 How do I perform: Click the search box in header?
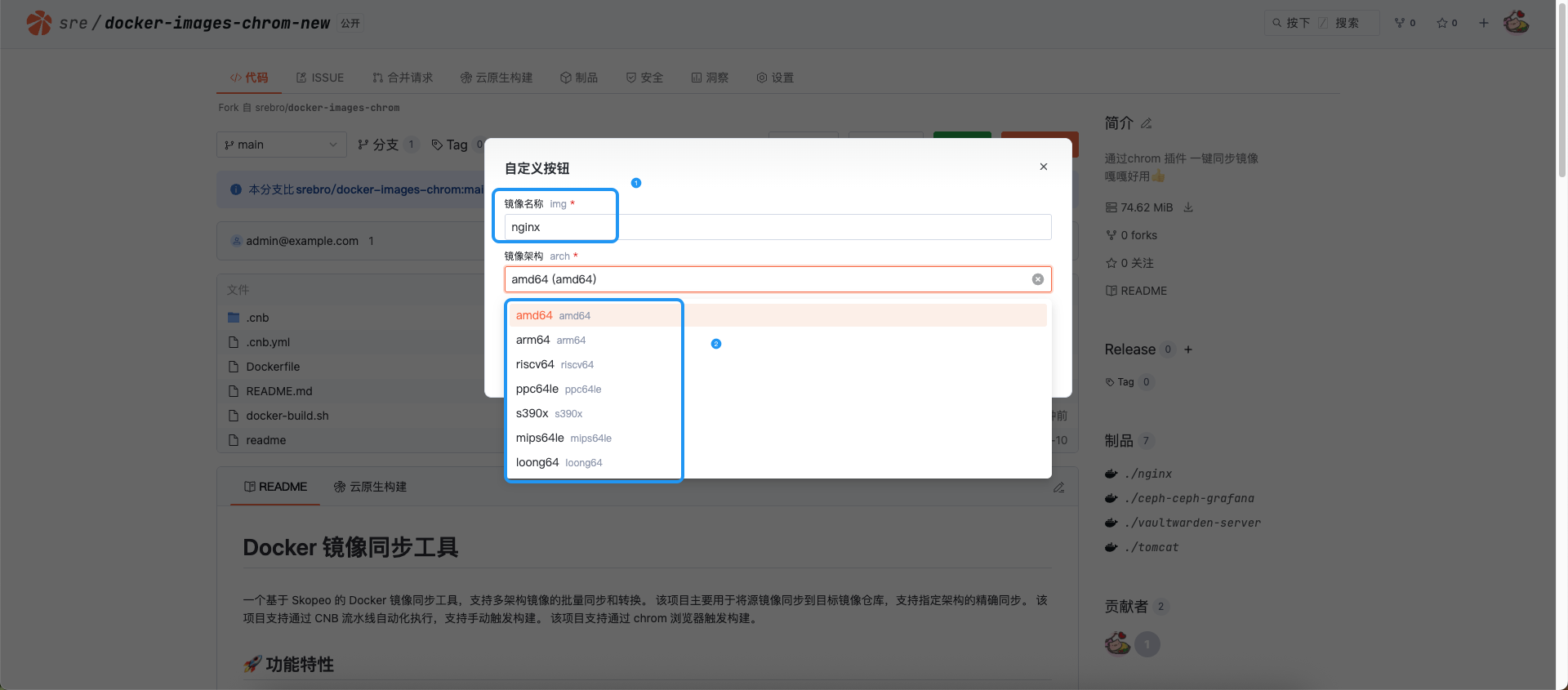[x=1321, y=23]
